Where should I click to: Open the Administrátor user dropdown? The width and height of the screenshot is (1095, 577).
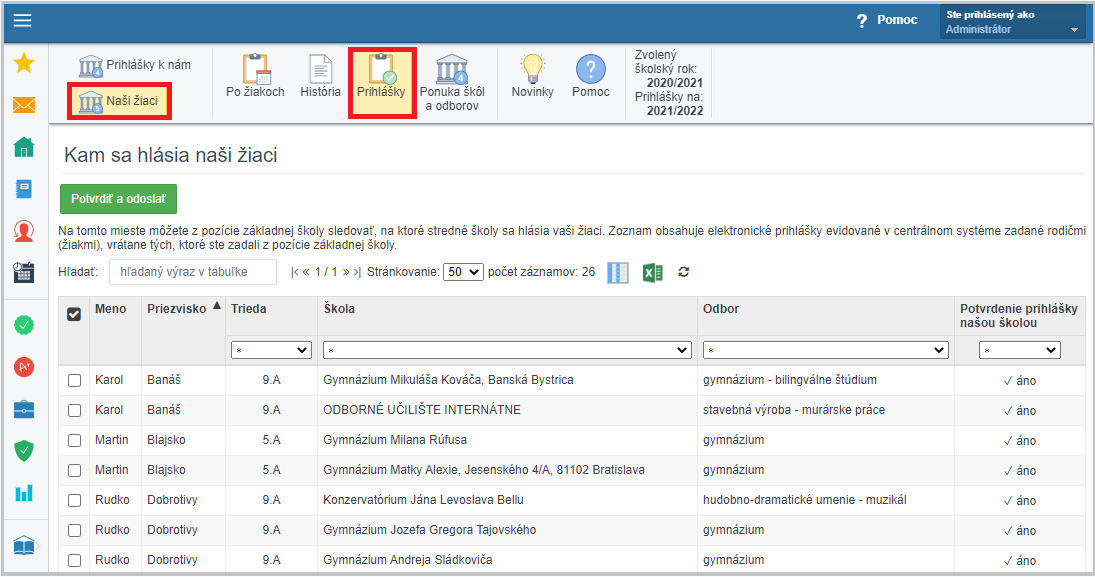(x=1012, y=22)
